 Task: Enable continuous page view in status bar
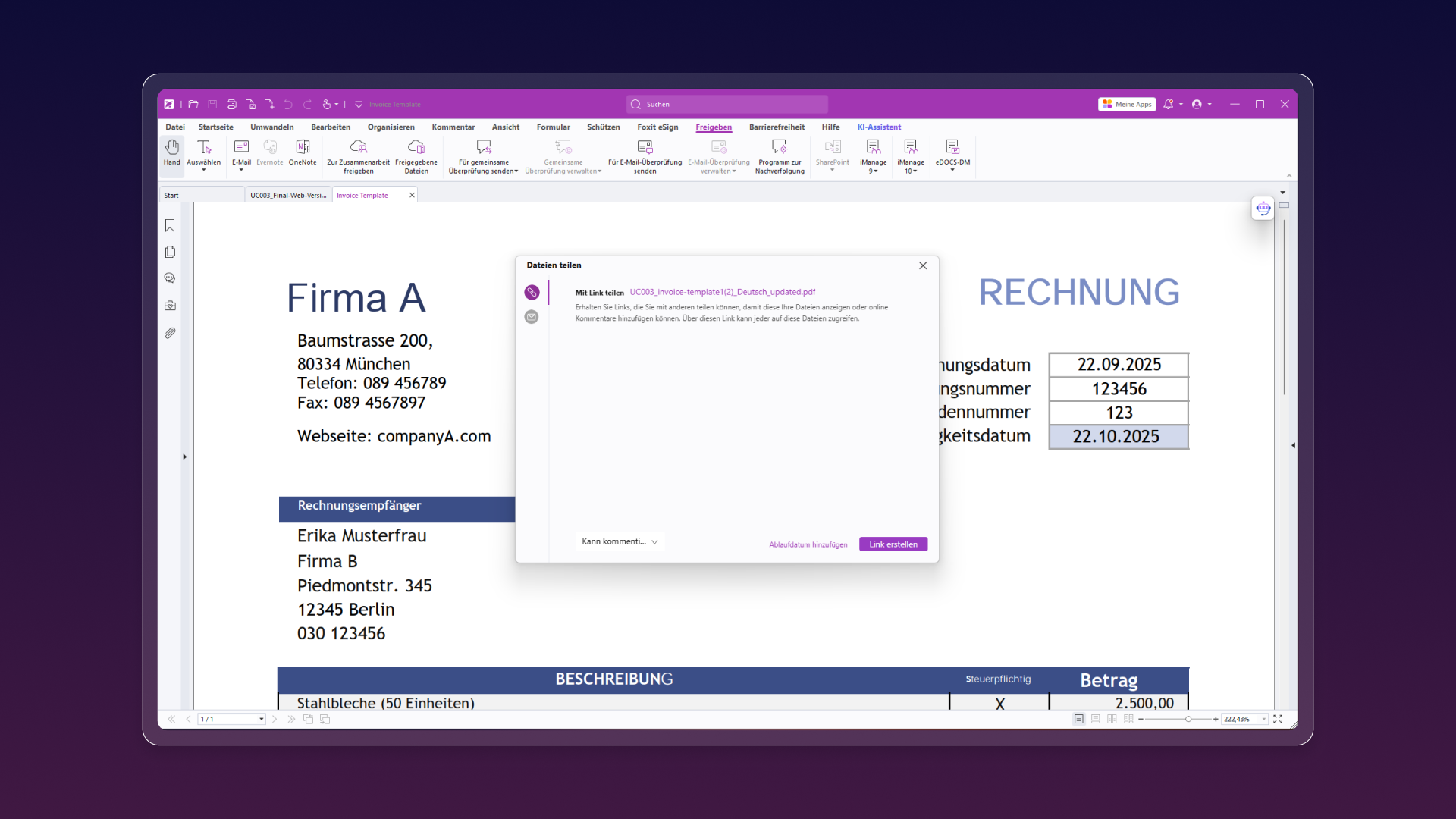click(x=1095, y=719)
